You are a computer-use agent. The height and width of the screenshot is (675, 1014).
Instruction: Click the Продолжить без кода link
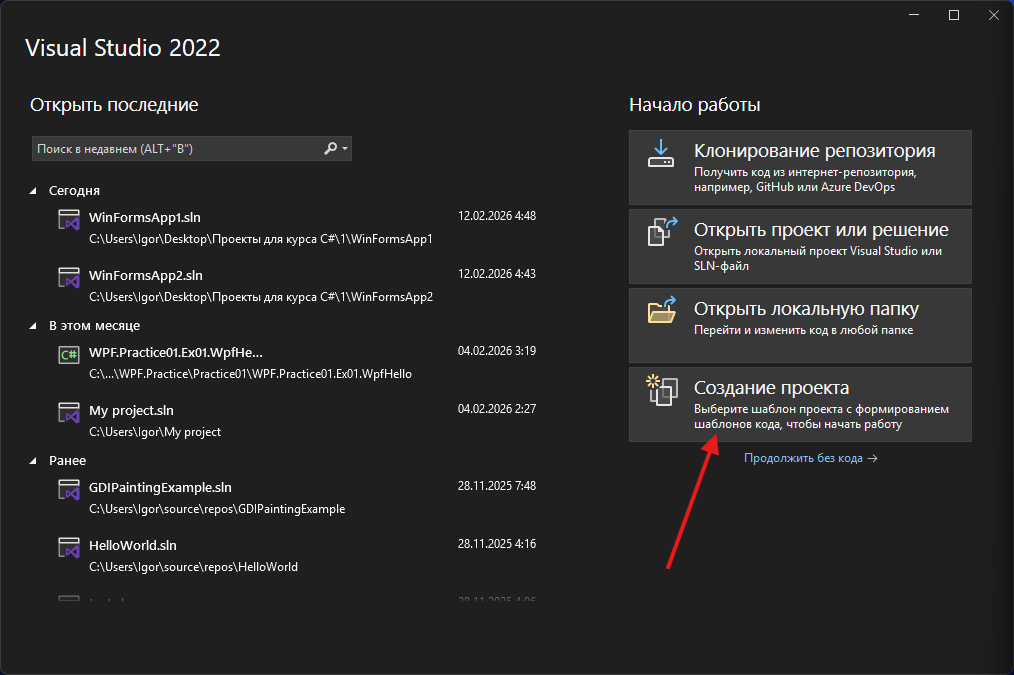810,458
